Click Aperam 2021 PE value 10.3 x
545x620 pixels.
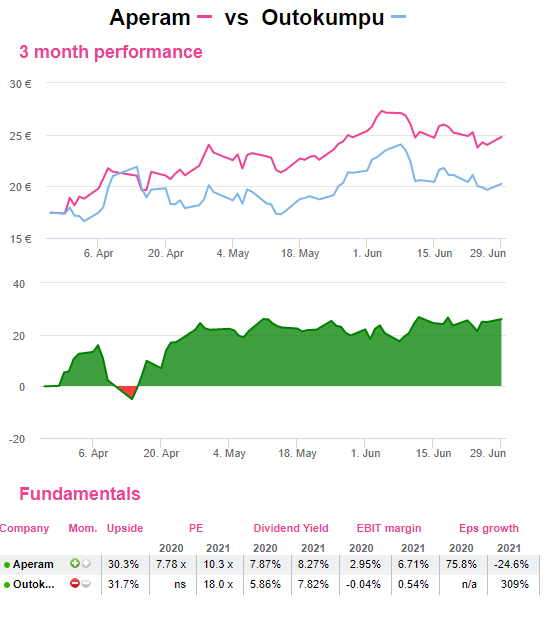click(x=218, y=564)
